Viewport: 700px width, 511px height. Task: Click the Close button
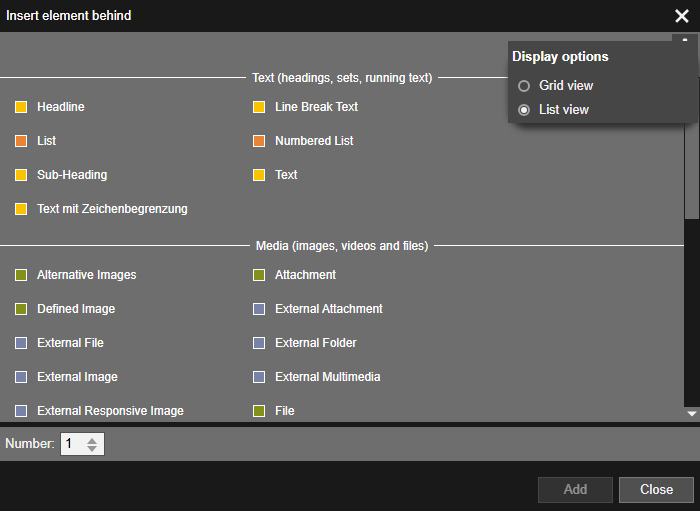click(656, 490)
